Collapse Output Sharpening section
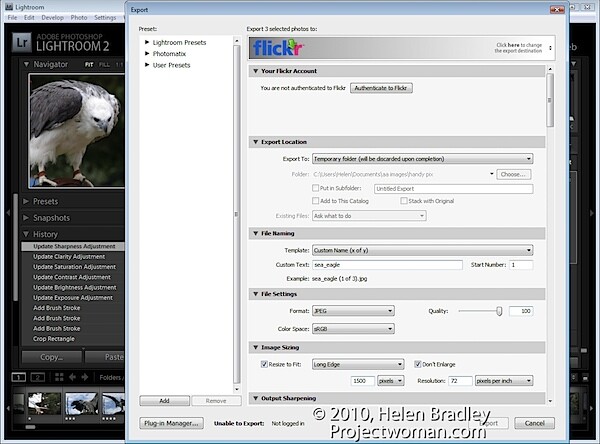This screenshot has height=444, width=600. tap(256, 398)
